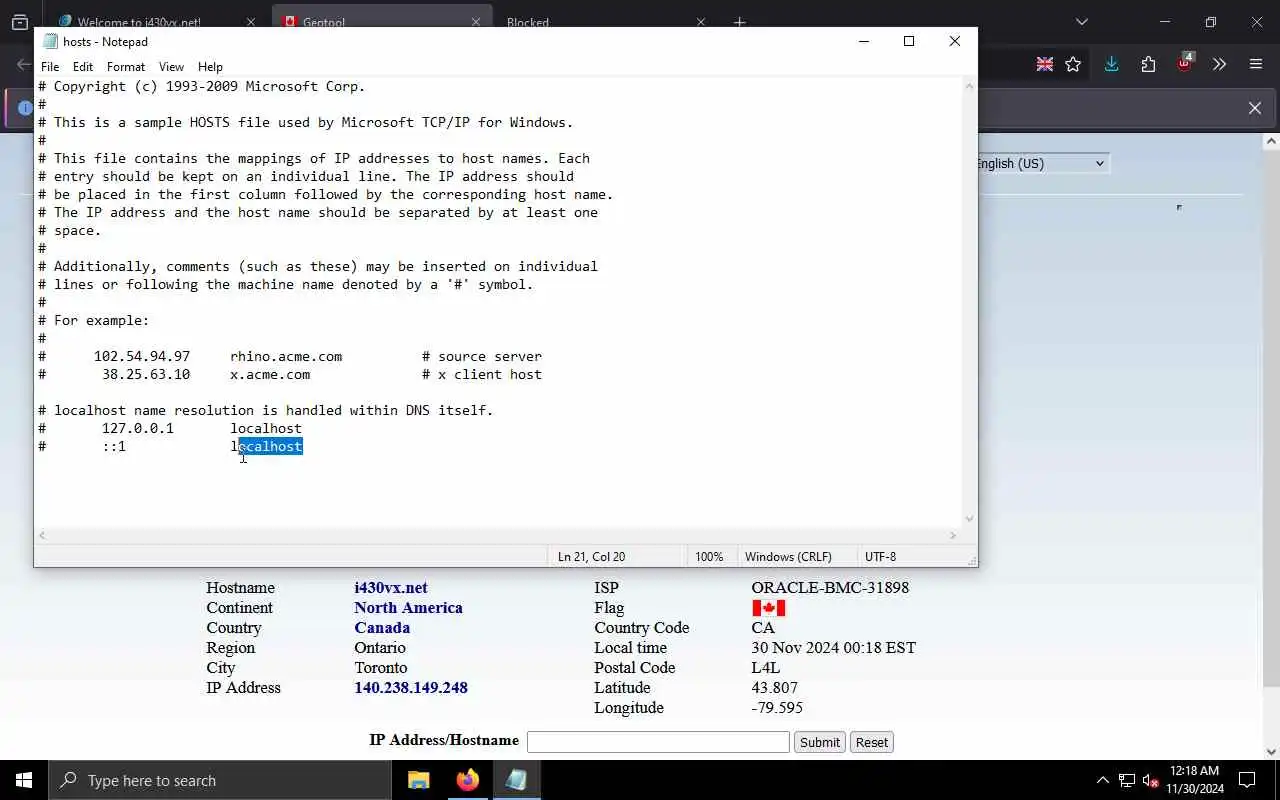Click the Notepad window title icon

(x=50, y=41)
